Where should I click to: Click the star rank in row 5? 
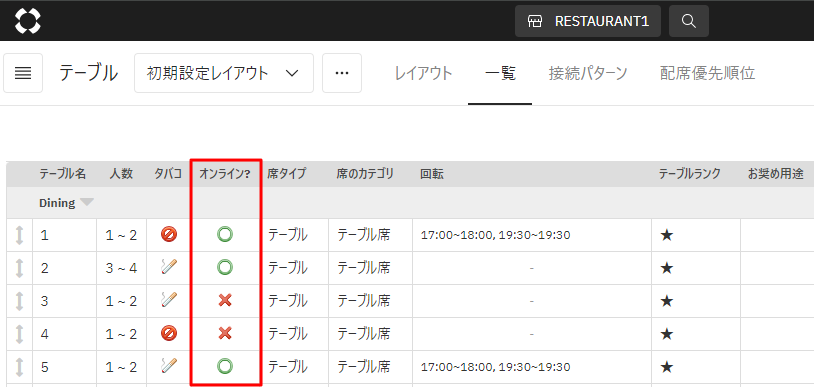click(x=666, y=367)
